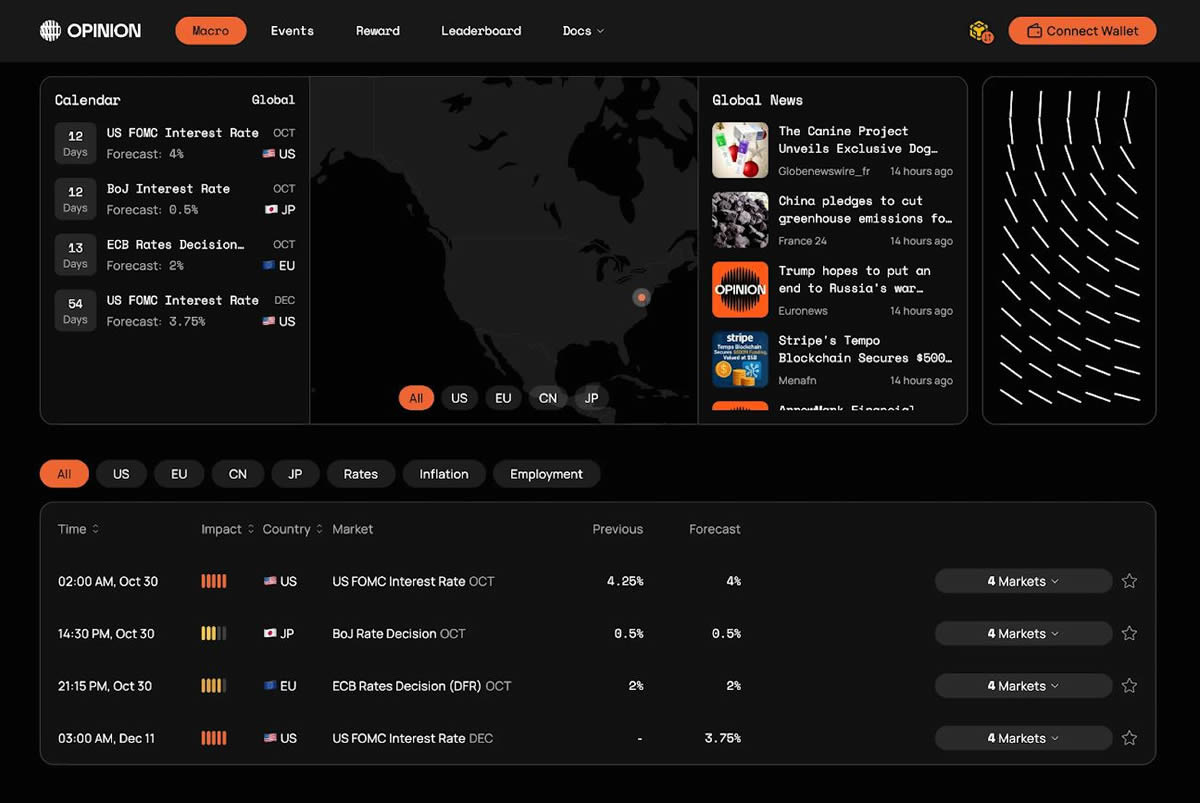Toggle the Inflation category filter

[444, 474]
